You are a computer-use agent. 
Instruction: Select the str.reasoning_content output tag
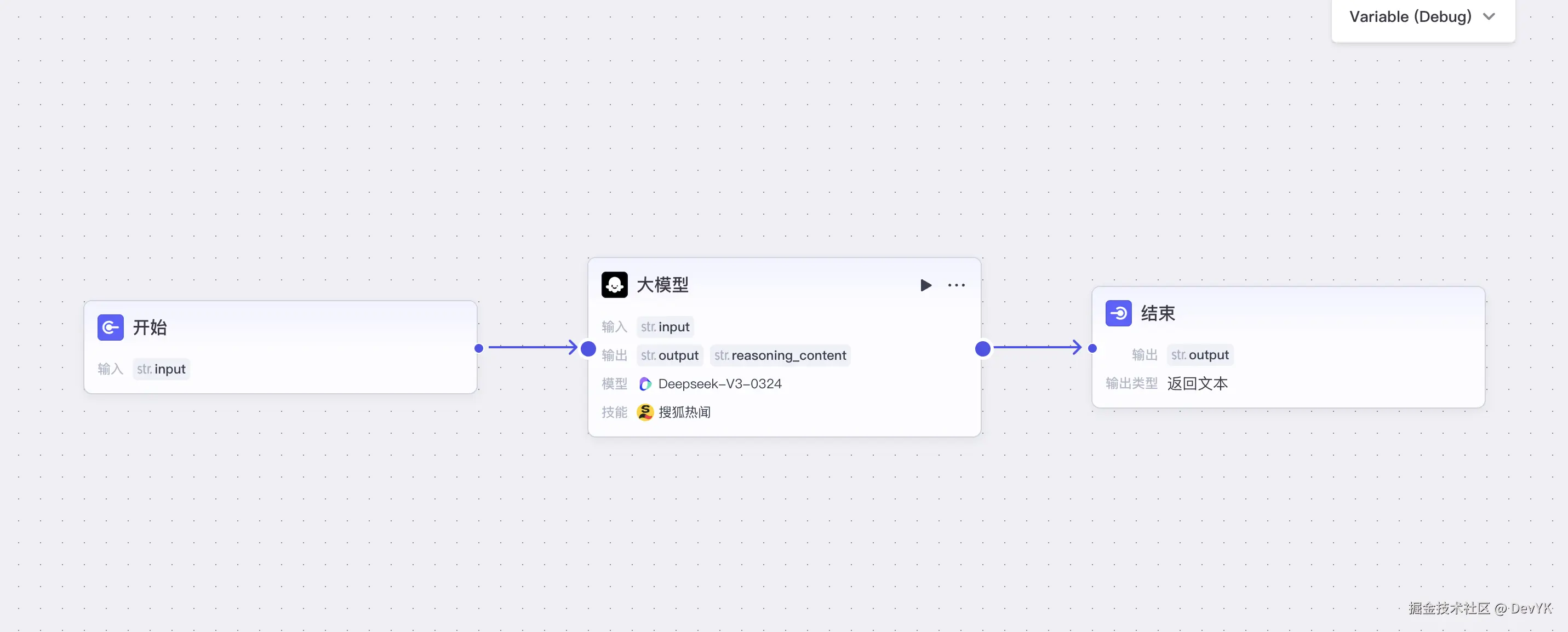click(780, 355)
